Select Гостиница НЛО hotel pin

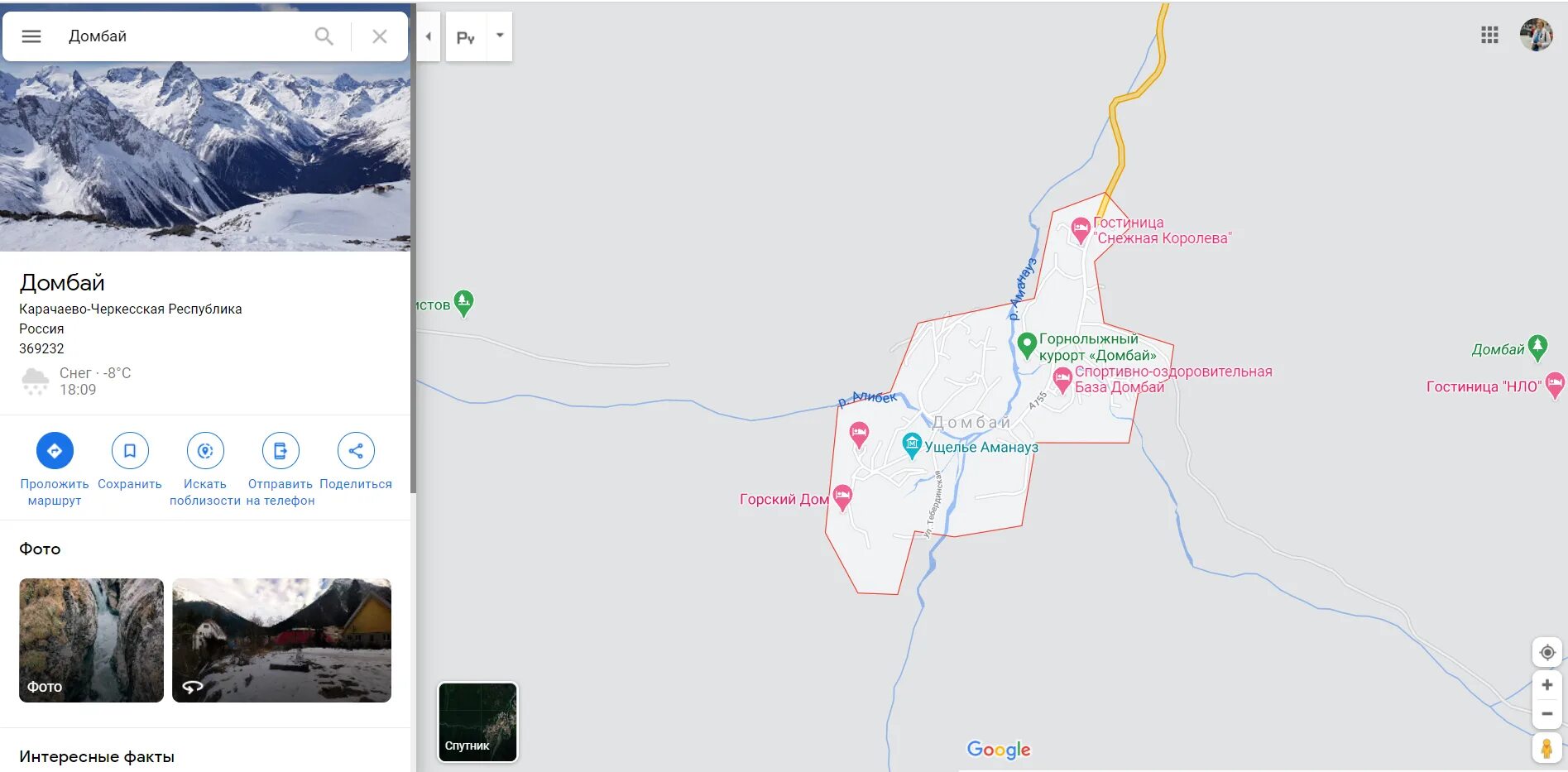1555,384
